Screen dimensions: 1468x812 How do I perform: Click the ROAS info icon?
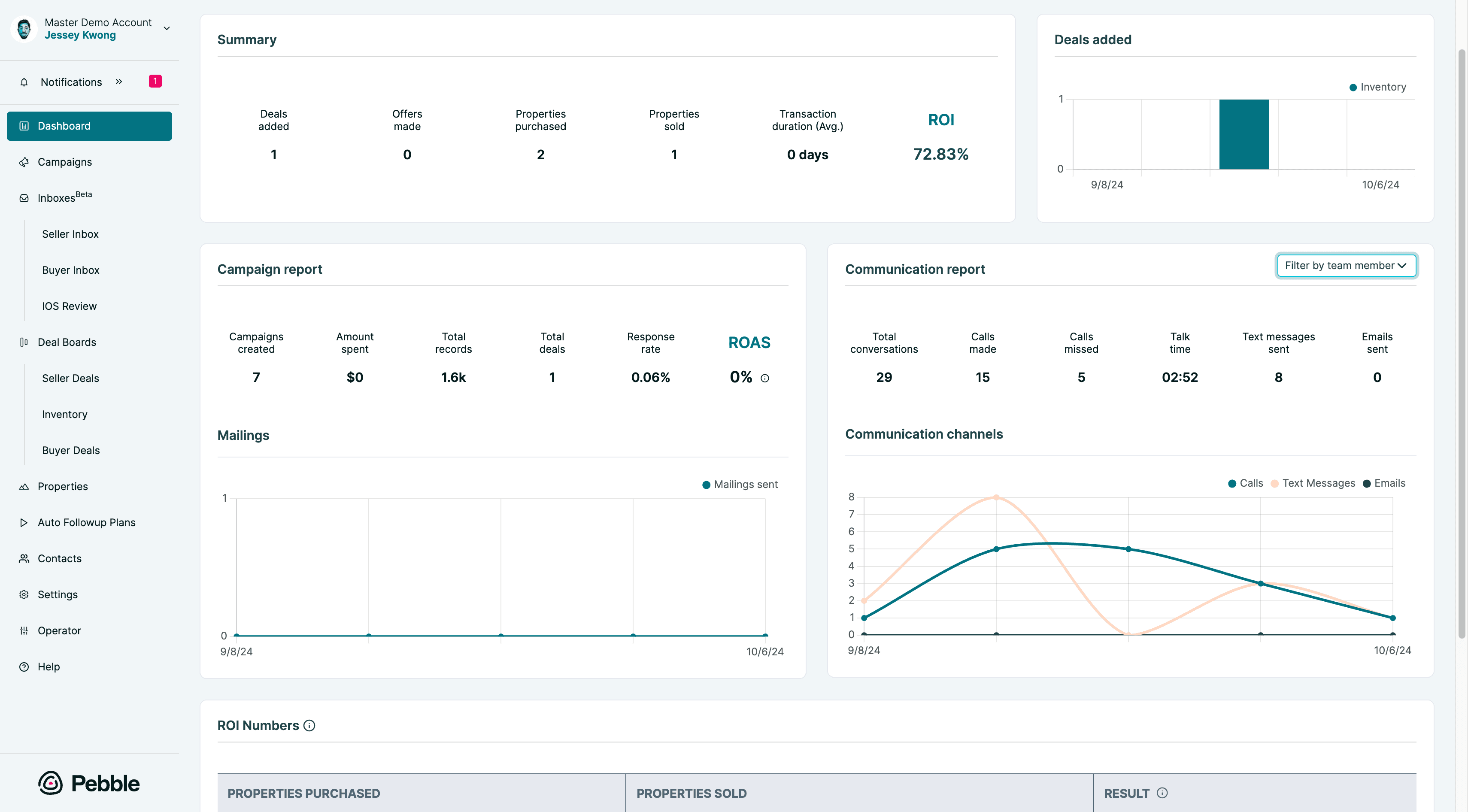click(x=765, y=379)
